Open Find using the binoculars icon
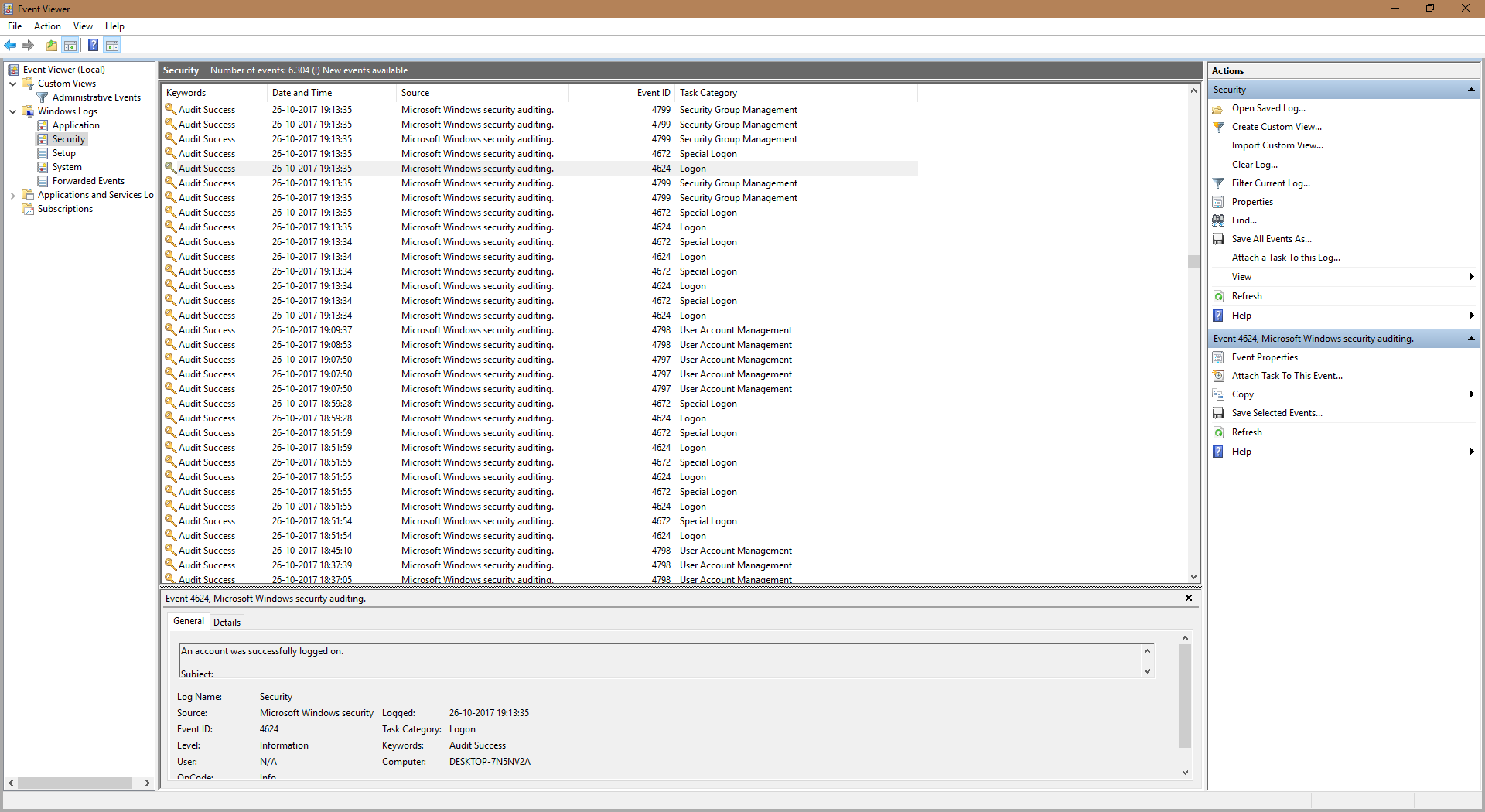The width and height of the screenshot is (1485, 812). point(1217,220)
